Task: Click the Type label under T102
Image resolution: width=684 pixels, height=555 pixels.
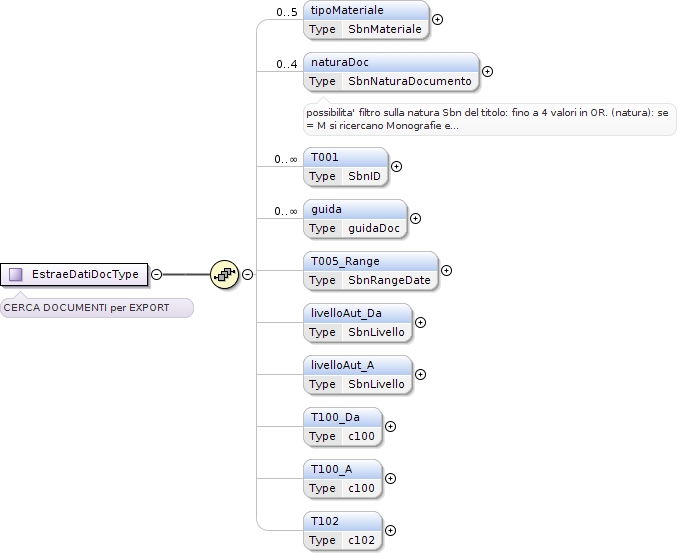Action: pyautogui.click(x=322, y=540)
